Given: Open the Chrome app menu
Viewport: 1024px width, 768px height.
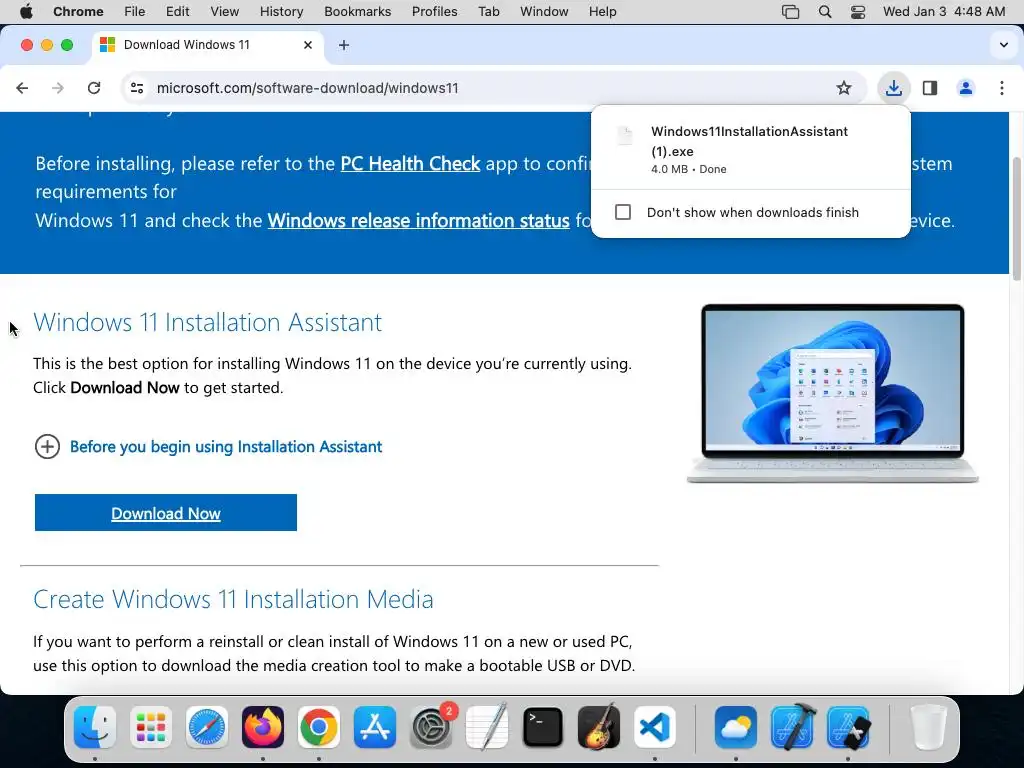Looking at the screenshot, I should 78,12.
